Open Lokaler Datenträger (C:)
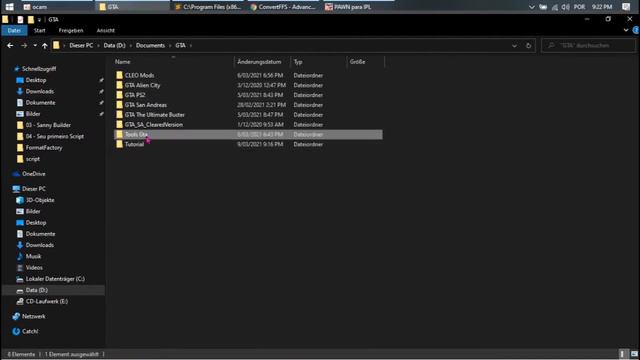 [x=55, y=279]
